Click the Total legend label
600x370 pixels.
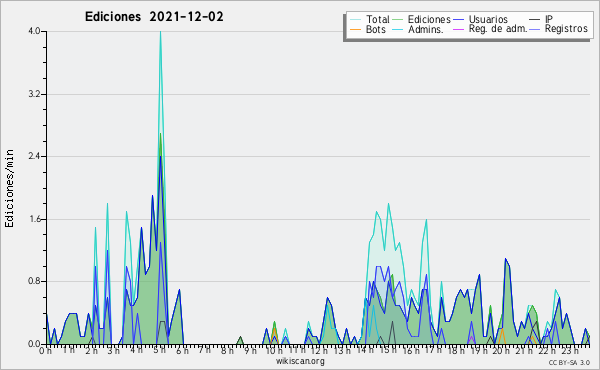378,19
